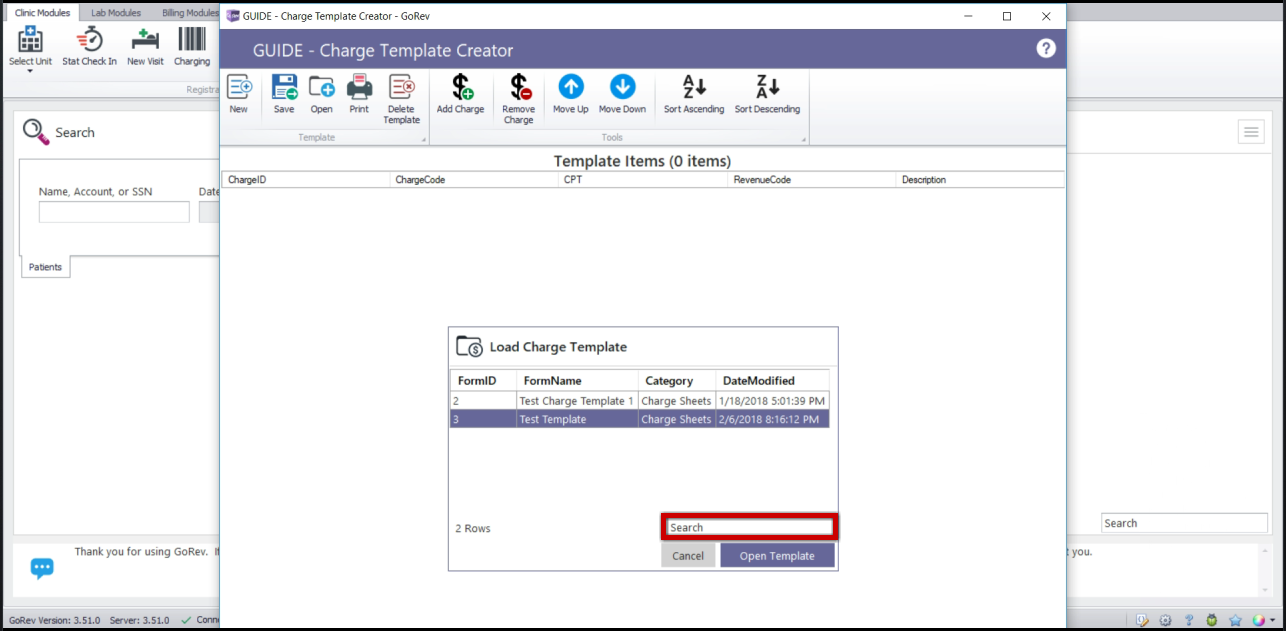
Task: Click the green bug report icon
Action: (1212, 620)
